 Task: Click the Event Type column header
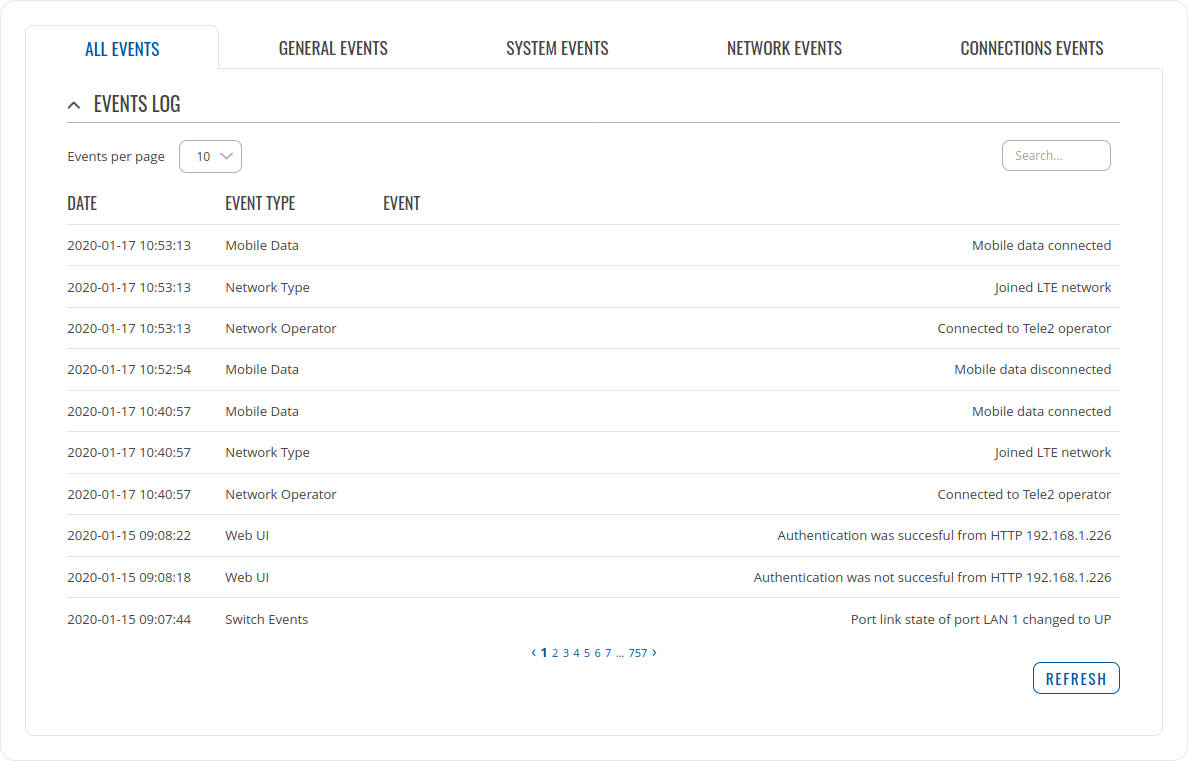260,204
